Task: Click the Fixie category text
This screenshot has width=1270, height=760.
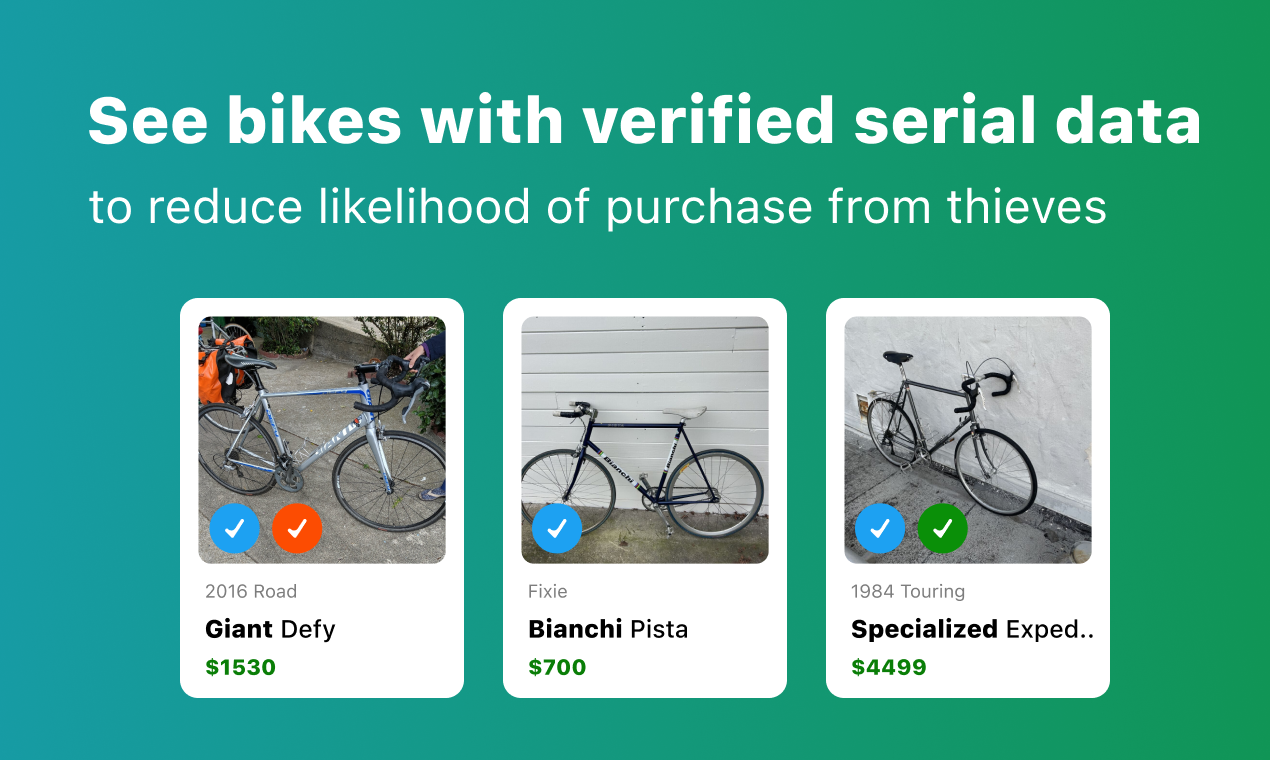Action: pos(548,591)
